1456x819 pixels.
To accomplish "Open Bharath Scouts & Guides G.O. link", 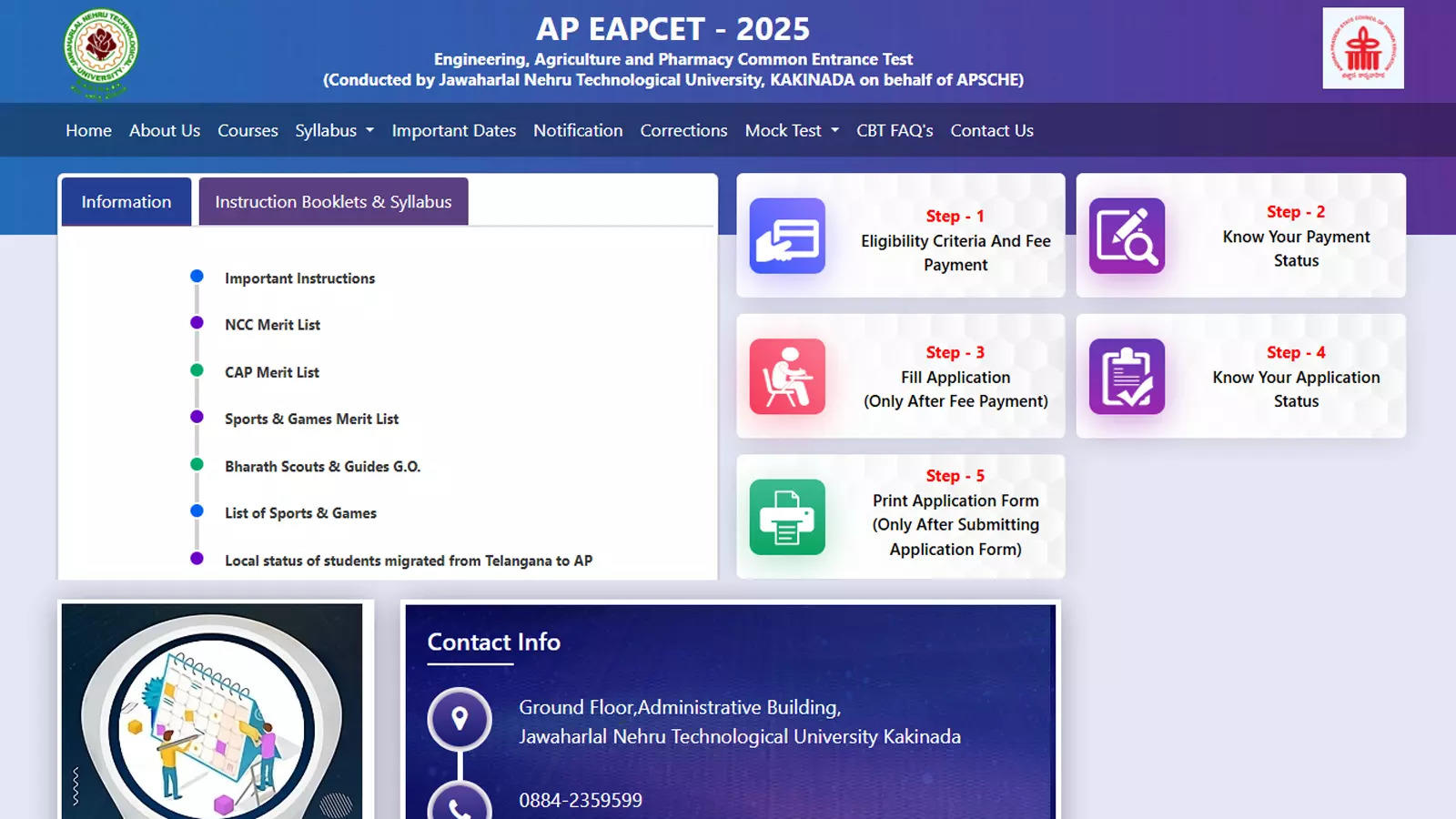I will 323,466.
